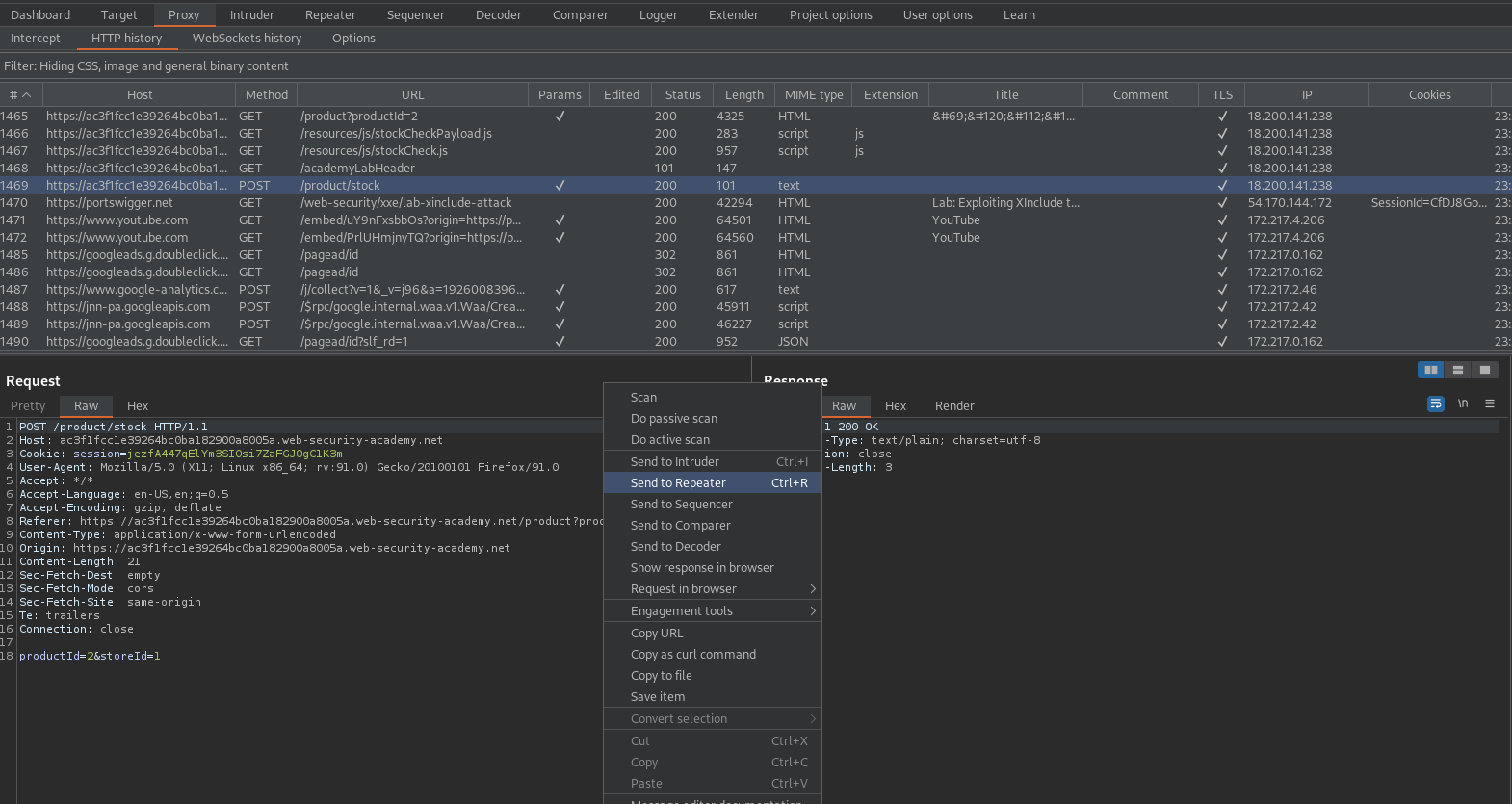Screen dimensions: 1512x804
Task: Toggle show non-printable characters (\n)
Action: (1463, 403)
